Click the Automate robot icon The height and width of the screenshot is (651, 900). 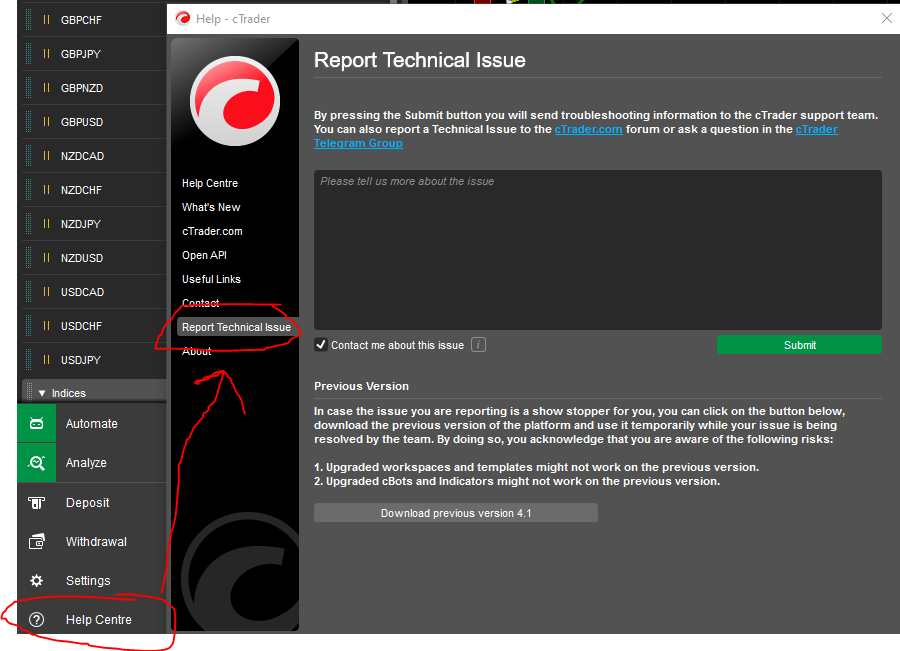(37, 424)
